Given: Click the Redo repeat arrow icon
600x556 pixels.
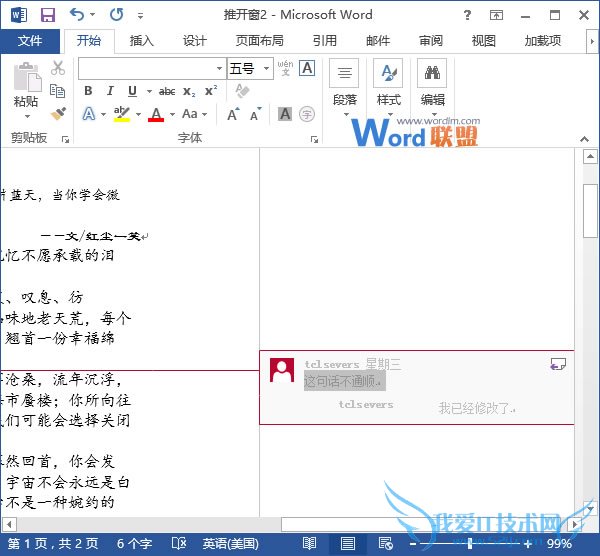Looking at the screenshot, I should pos(116,15).
